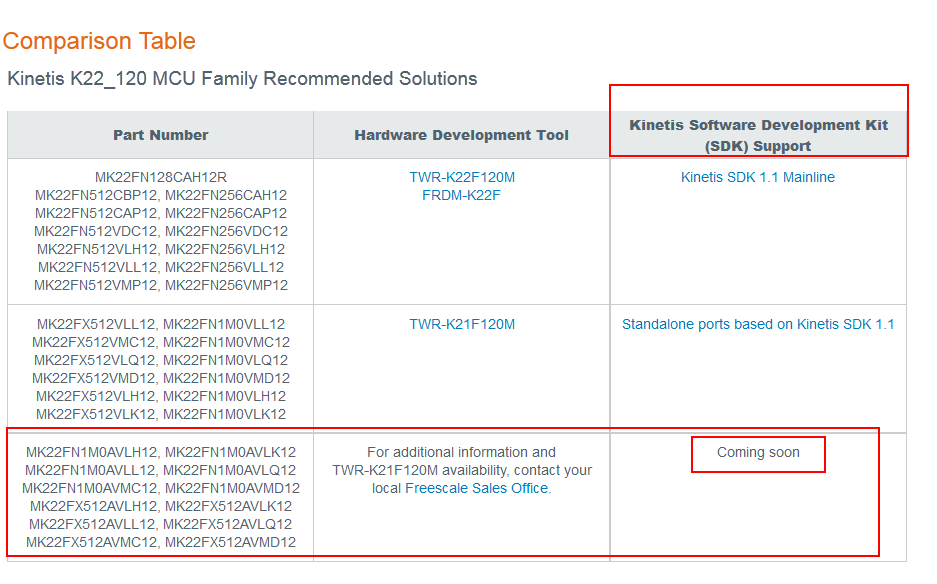Select part number MK22FX512VLL12
This screenshot has height=584, width=937.
96,324
